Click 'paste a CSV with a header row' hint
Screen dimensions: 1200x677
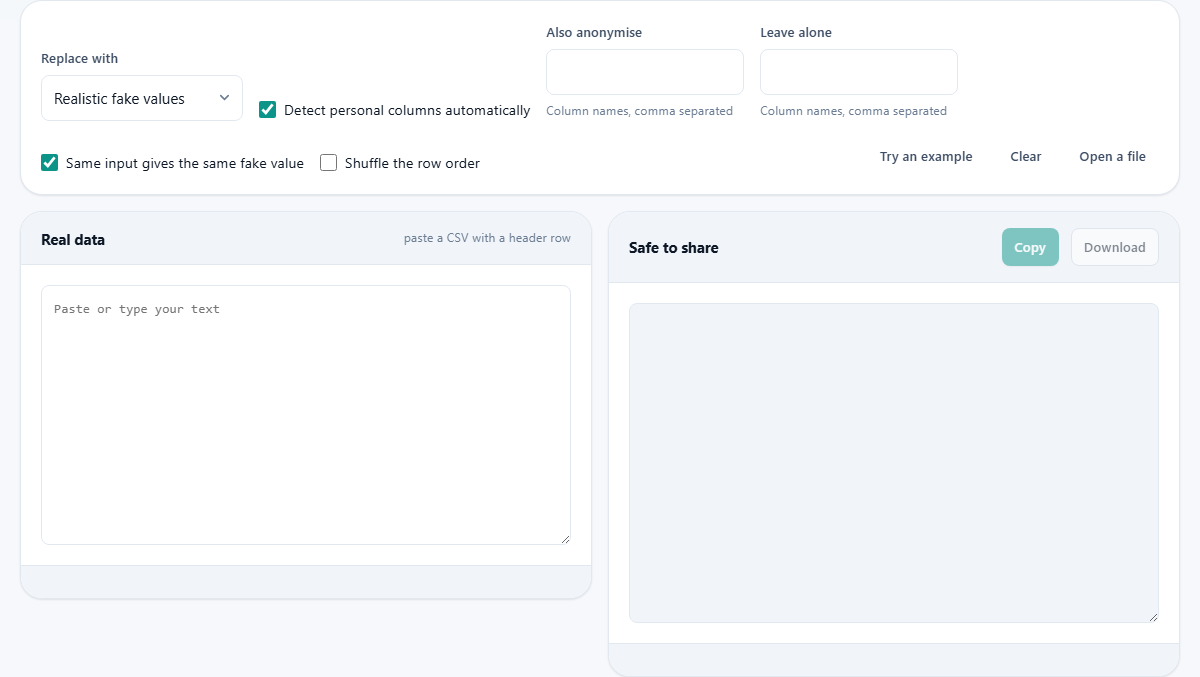487,238
